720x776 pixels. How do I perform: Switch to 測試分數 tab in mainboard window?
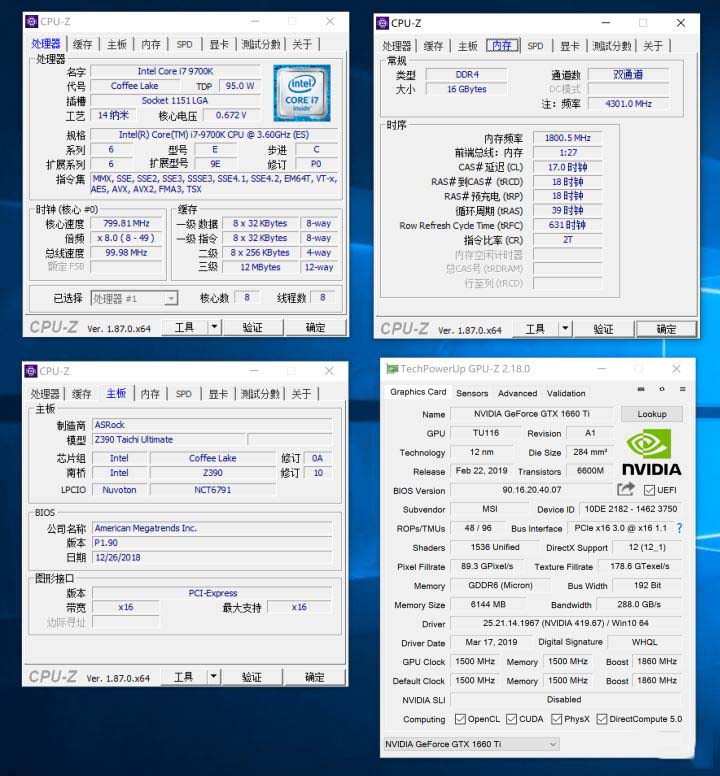pos(260,394)
